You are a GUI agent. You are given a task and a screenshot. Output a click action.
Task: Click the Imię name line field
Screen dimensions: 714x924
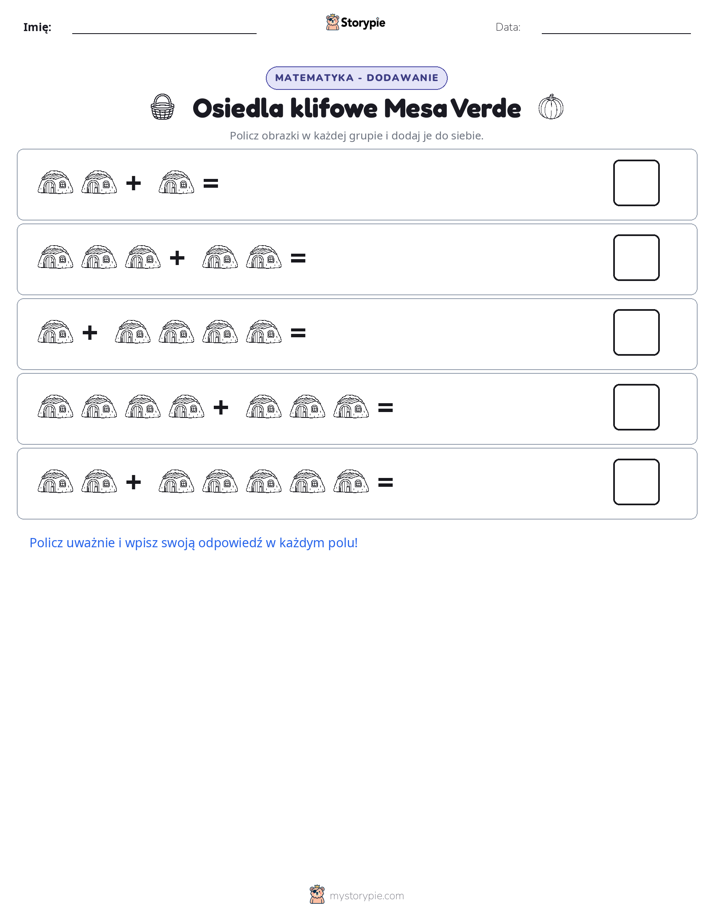[x=164, y=28]
